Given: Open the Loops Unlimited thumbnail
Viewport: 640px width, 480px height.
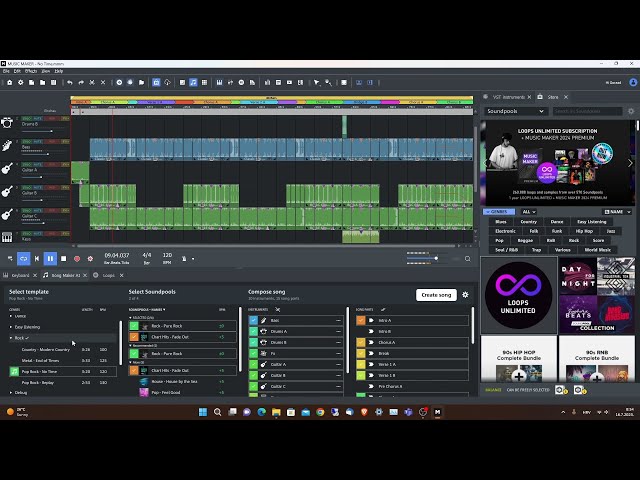Looking at the screenshot, I should coord(519,295).
